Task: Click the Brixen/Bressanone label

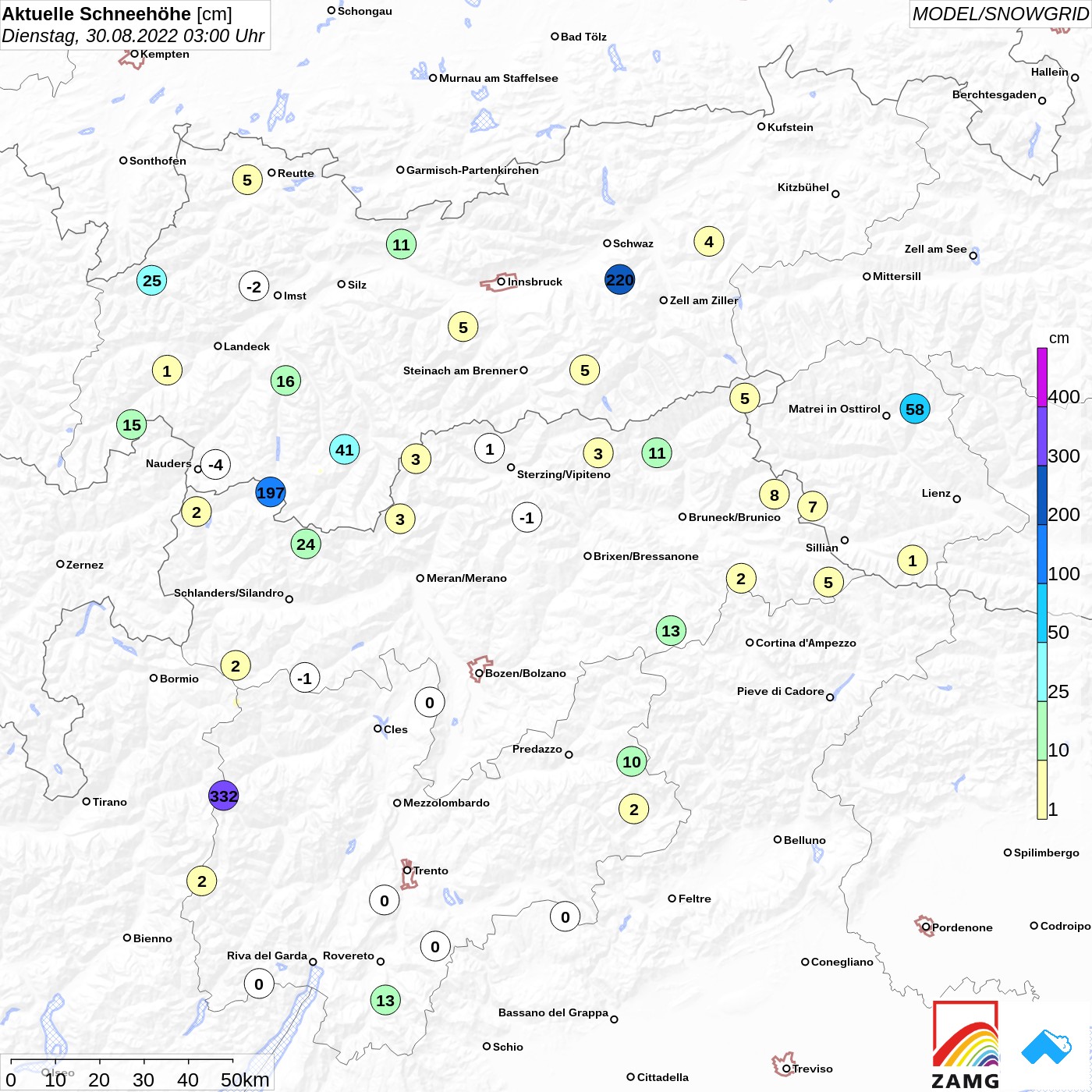Action: pyautogui.click(x=646, y=556)
